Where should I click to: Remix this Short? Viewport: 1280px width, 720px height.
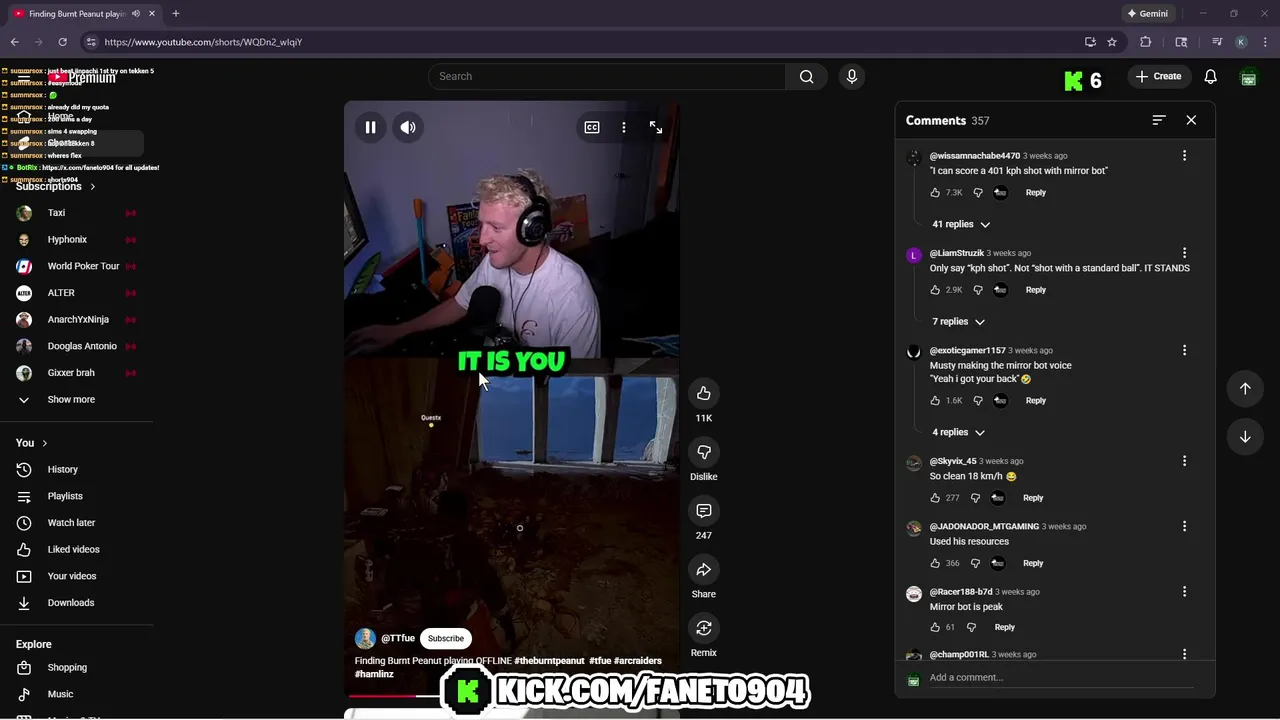click(x=704, y=628)
